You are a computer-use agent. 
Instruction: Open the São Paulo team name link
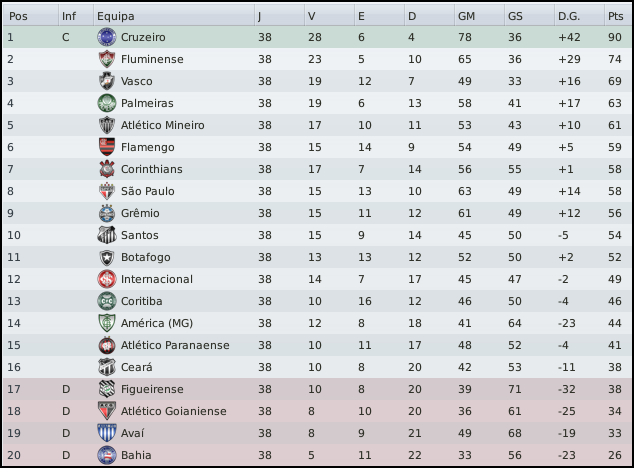click(148, 191)
